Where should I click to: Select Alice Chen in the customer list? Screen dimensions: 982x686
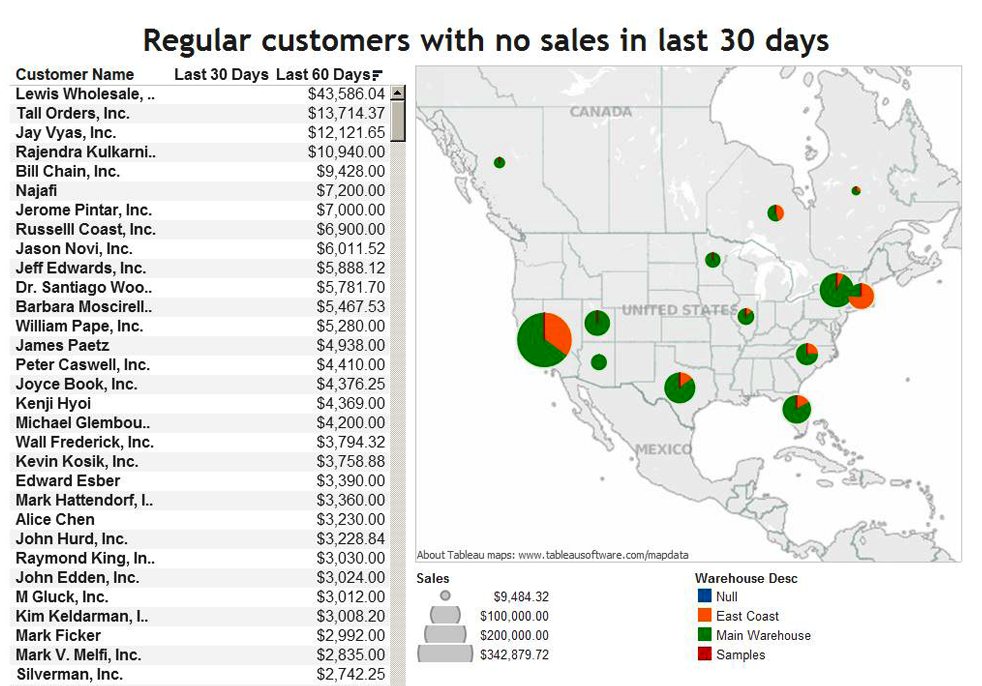55,519
